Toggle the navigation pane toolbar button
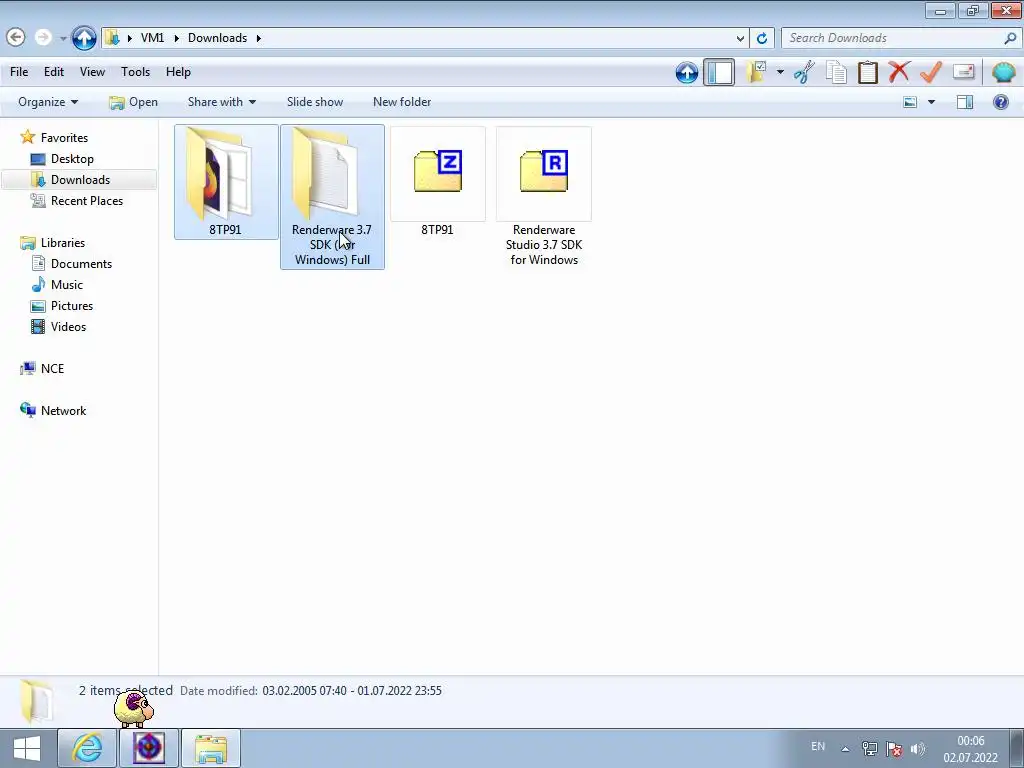This screenshot has height=768, width=1024. (719, 72)
